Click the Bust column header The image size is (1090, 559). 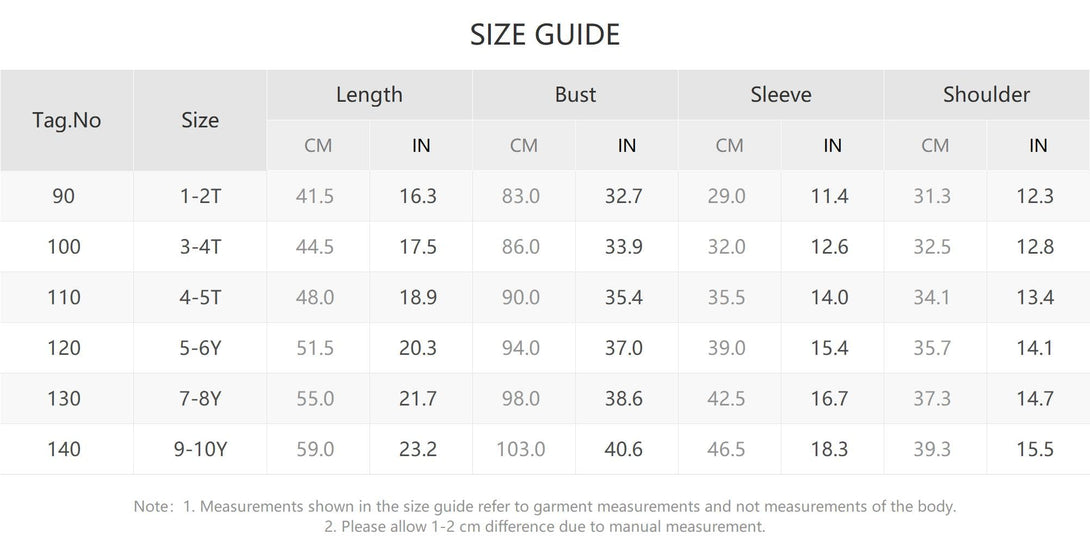[575, 95]
